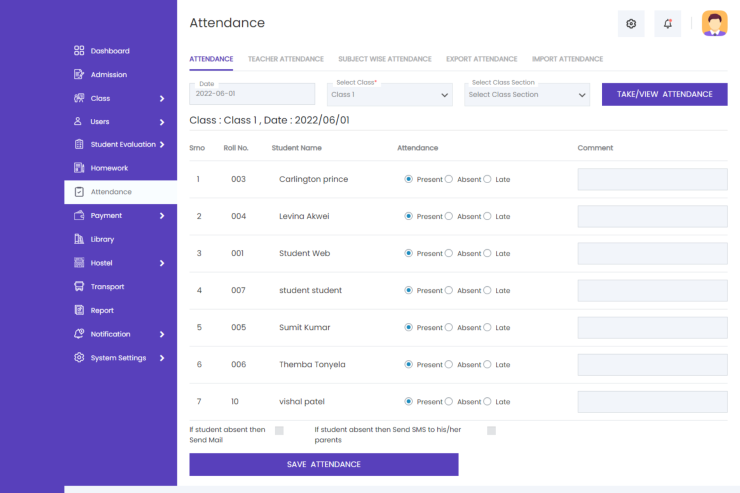This screenshot has height=493, width=740.
Task: Click the Date input field
Action: pyautogui.click(x=252, y=94)
